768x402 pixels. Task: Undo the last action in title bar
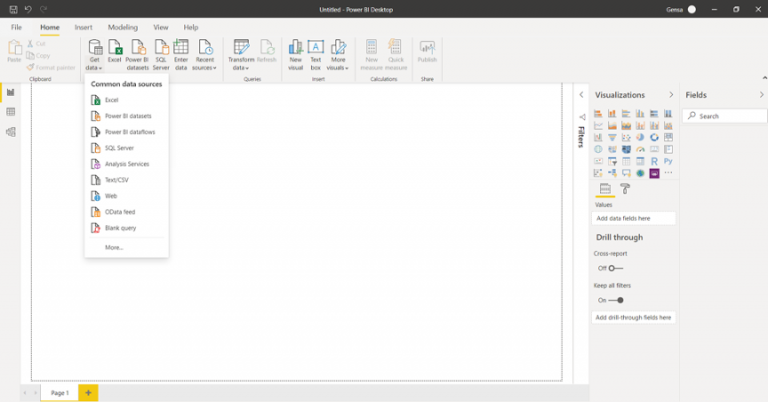(x=28, y=9)
